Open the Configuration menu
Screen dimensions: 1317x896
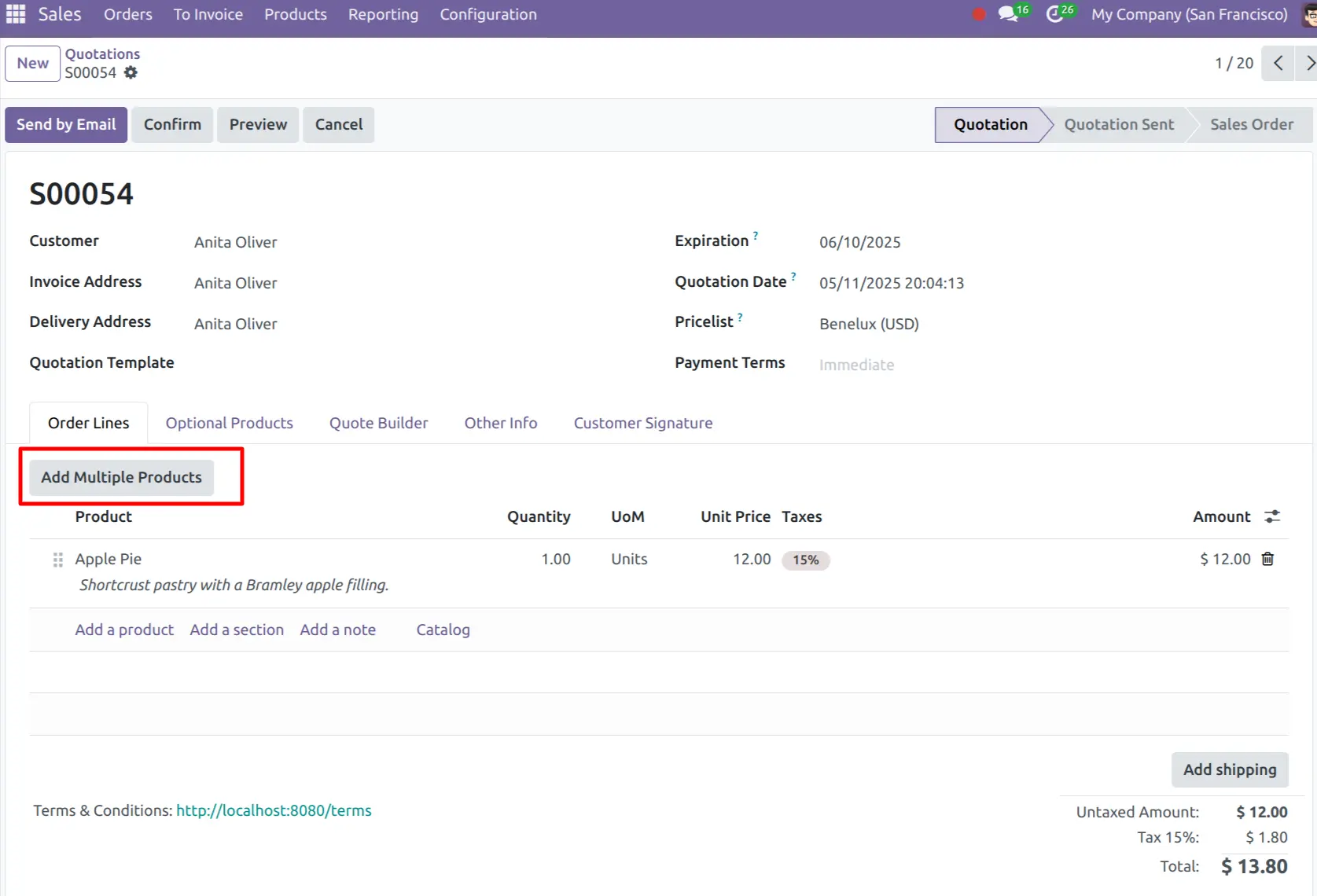[x=488, y=14]
